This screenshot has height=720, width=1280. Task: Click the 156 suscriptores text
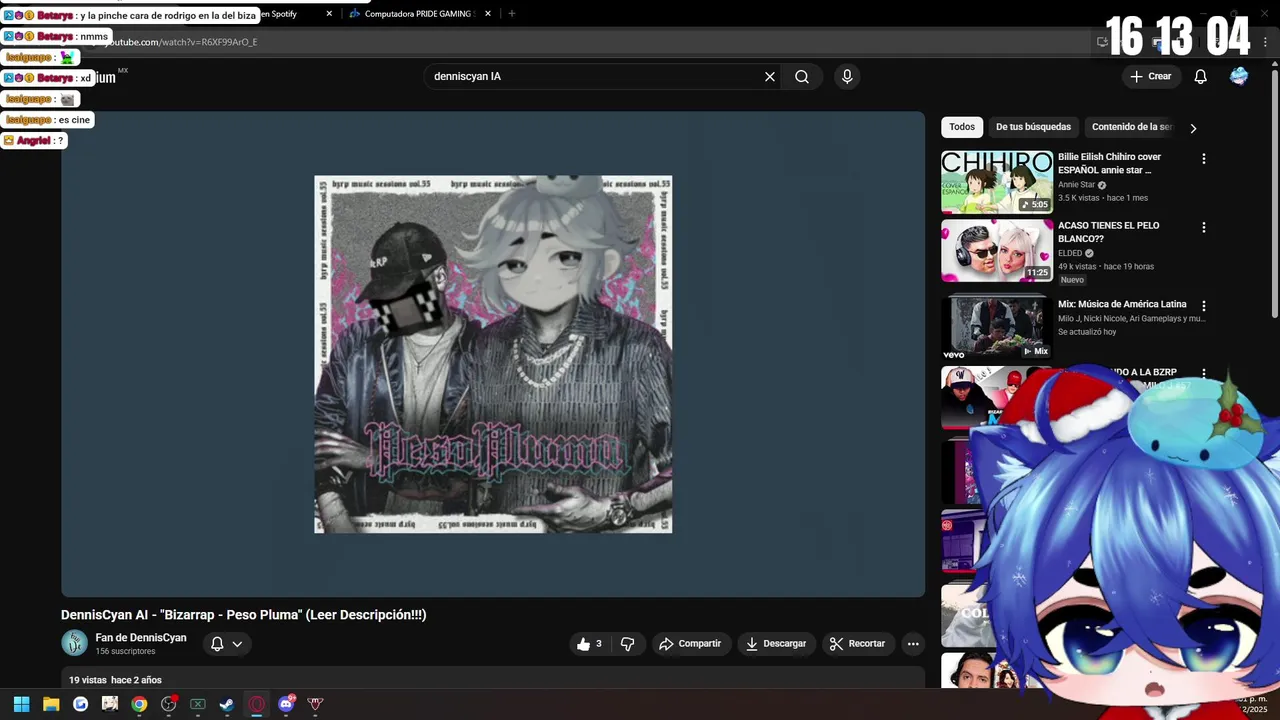click(x=125, y=652)
